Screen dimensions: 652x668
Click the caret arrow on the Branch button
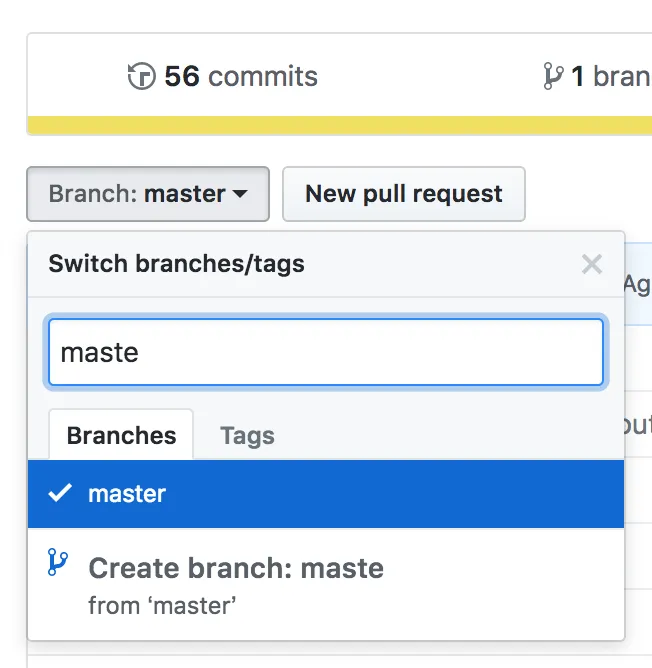240,194
